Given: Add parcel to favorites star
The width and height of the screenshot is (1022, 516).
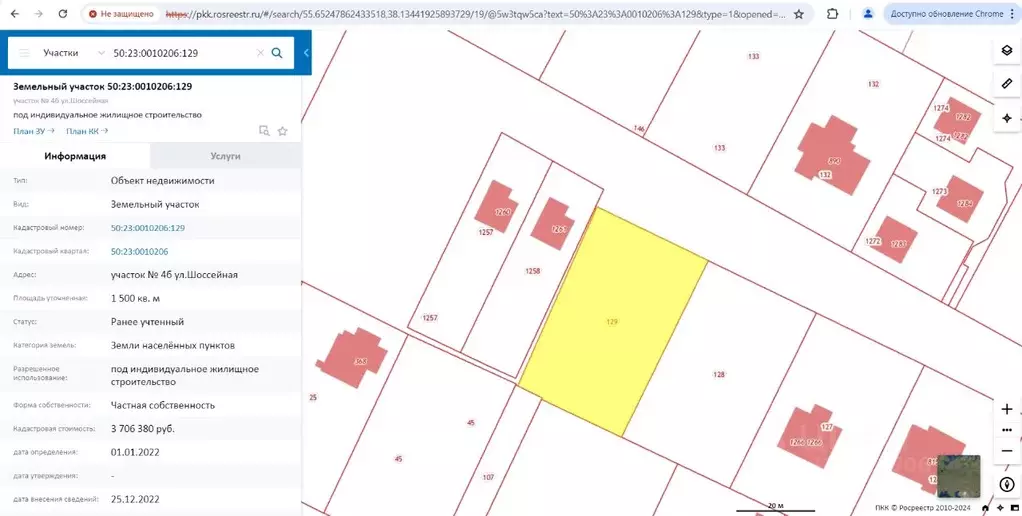Looking at the screenshot, I should point(283,131).
